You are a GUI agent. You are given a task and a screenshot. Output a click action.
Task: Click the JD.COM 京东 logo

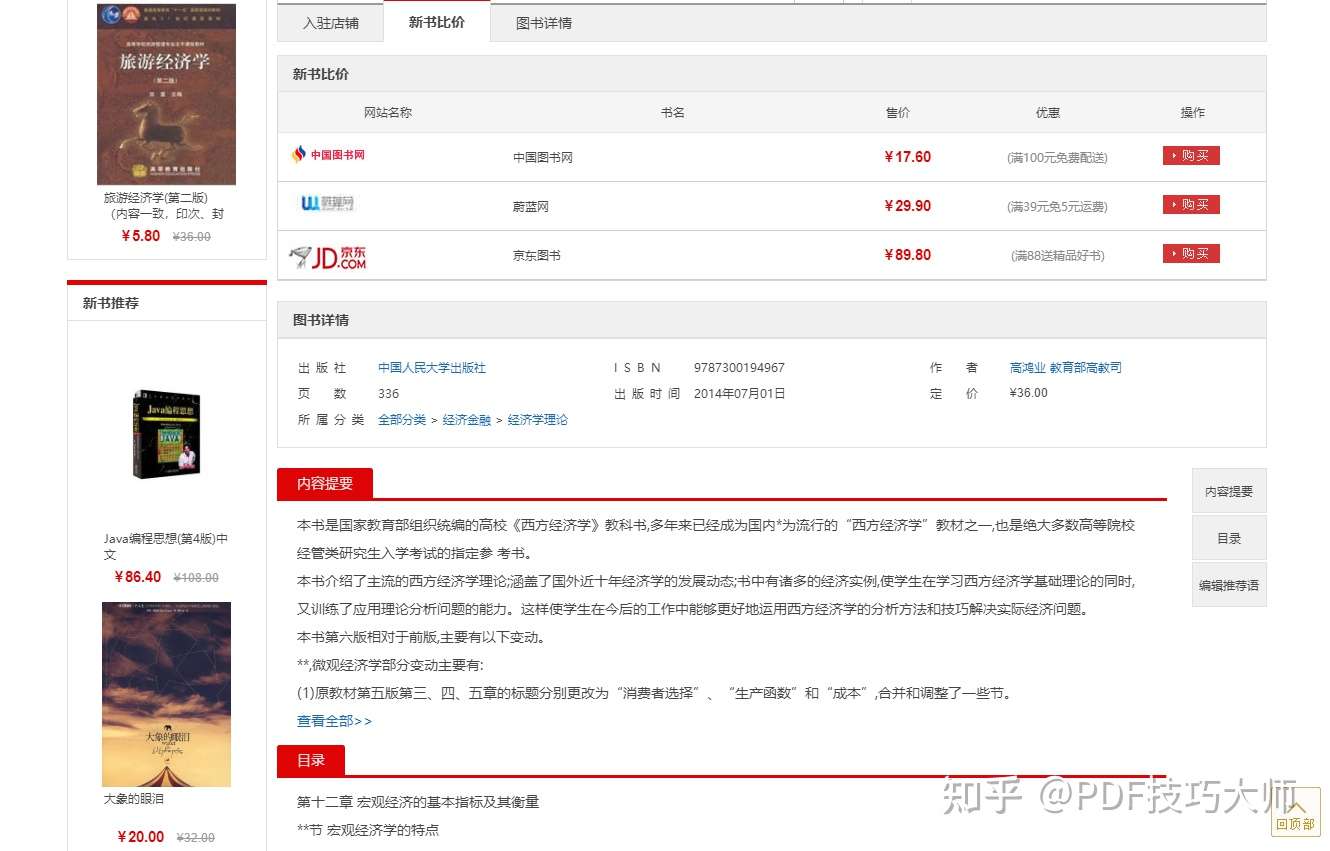tap(328, 257)
